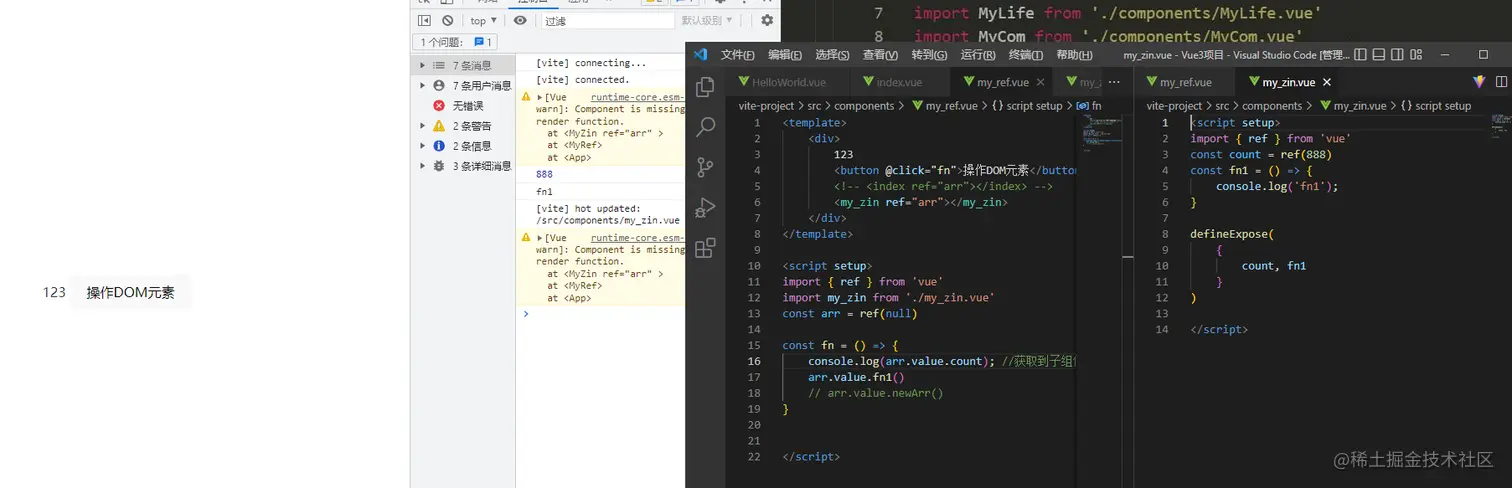Screen dimensions: 1512x488
Task: Click the my_zin.vue breadcrumb in right editor
Action: coord(1353,105)
